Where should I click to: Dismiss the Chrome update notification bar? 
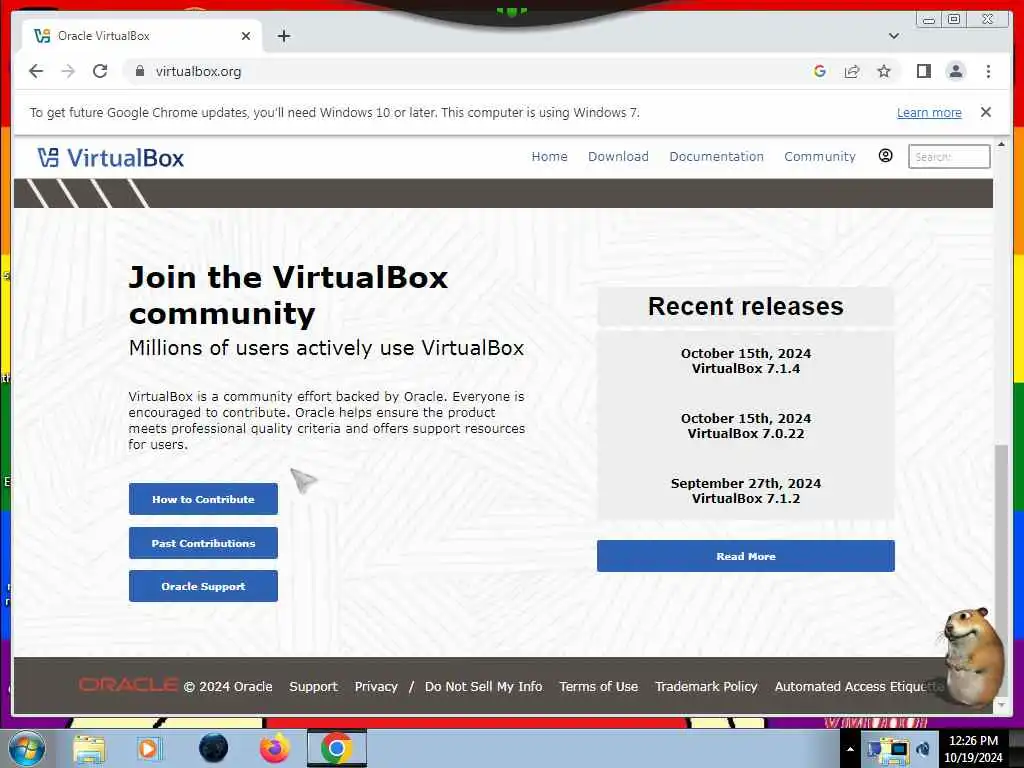[986, 112]
